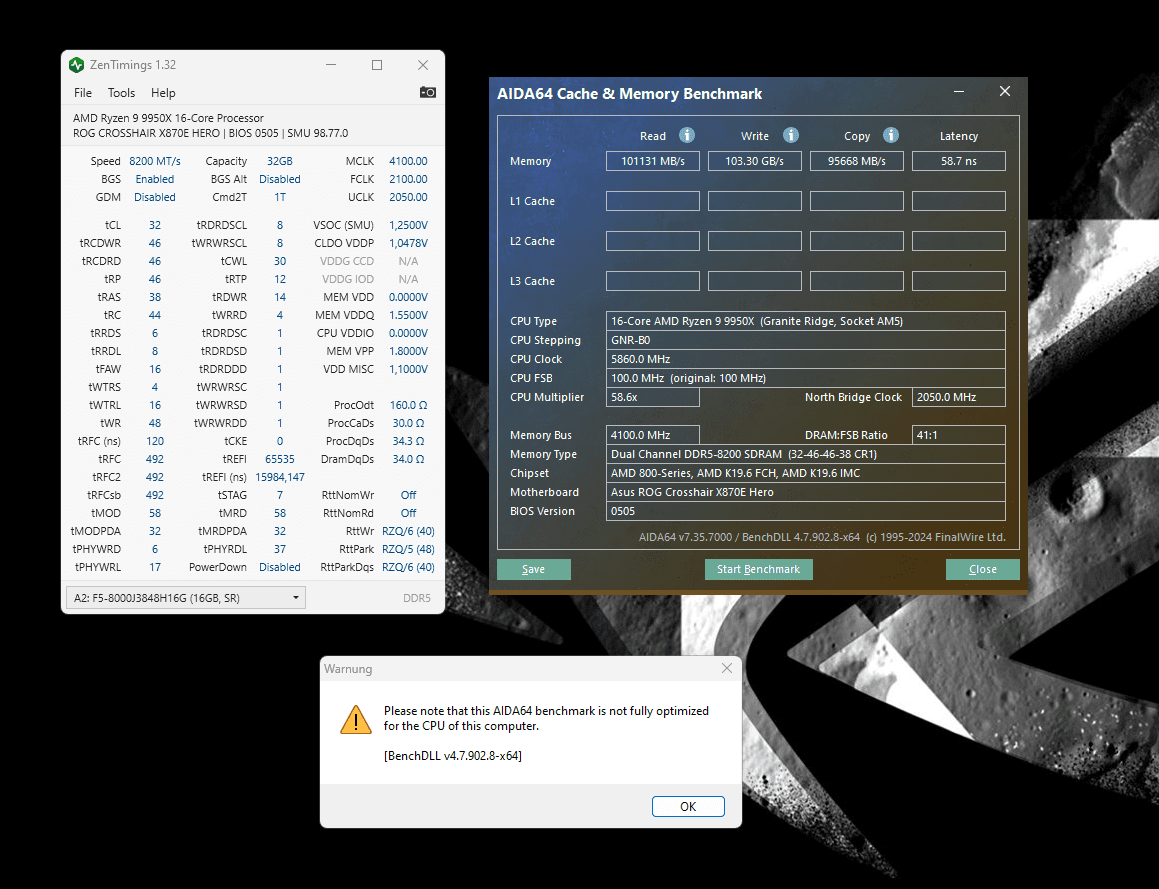Screen dimensions: 1159x889
Task: Click the tWR value 48
Action: click(154, 423)
